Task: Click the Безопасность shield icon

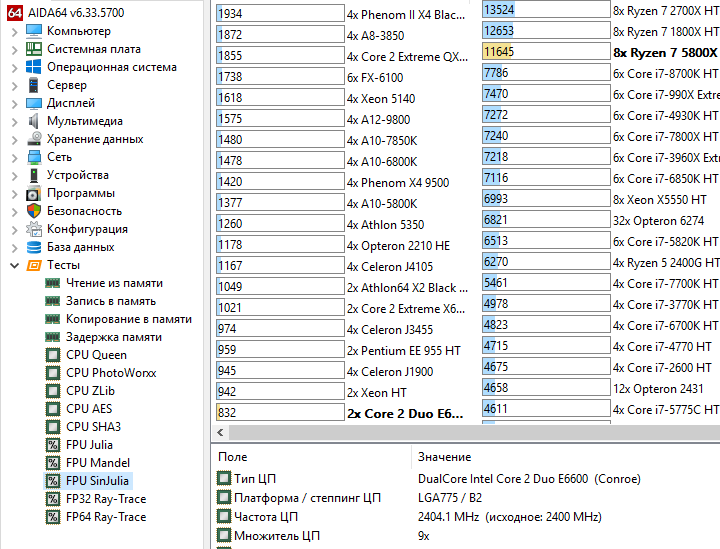Action: coord(34,211)
